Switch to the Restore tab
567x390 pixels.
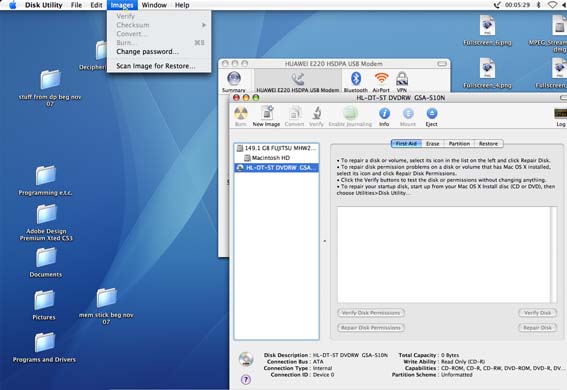click(x=489, y=143)
